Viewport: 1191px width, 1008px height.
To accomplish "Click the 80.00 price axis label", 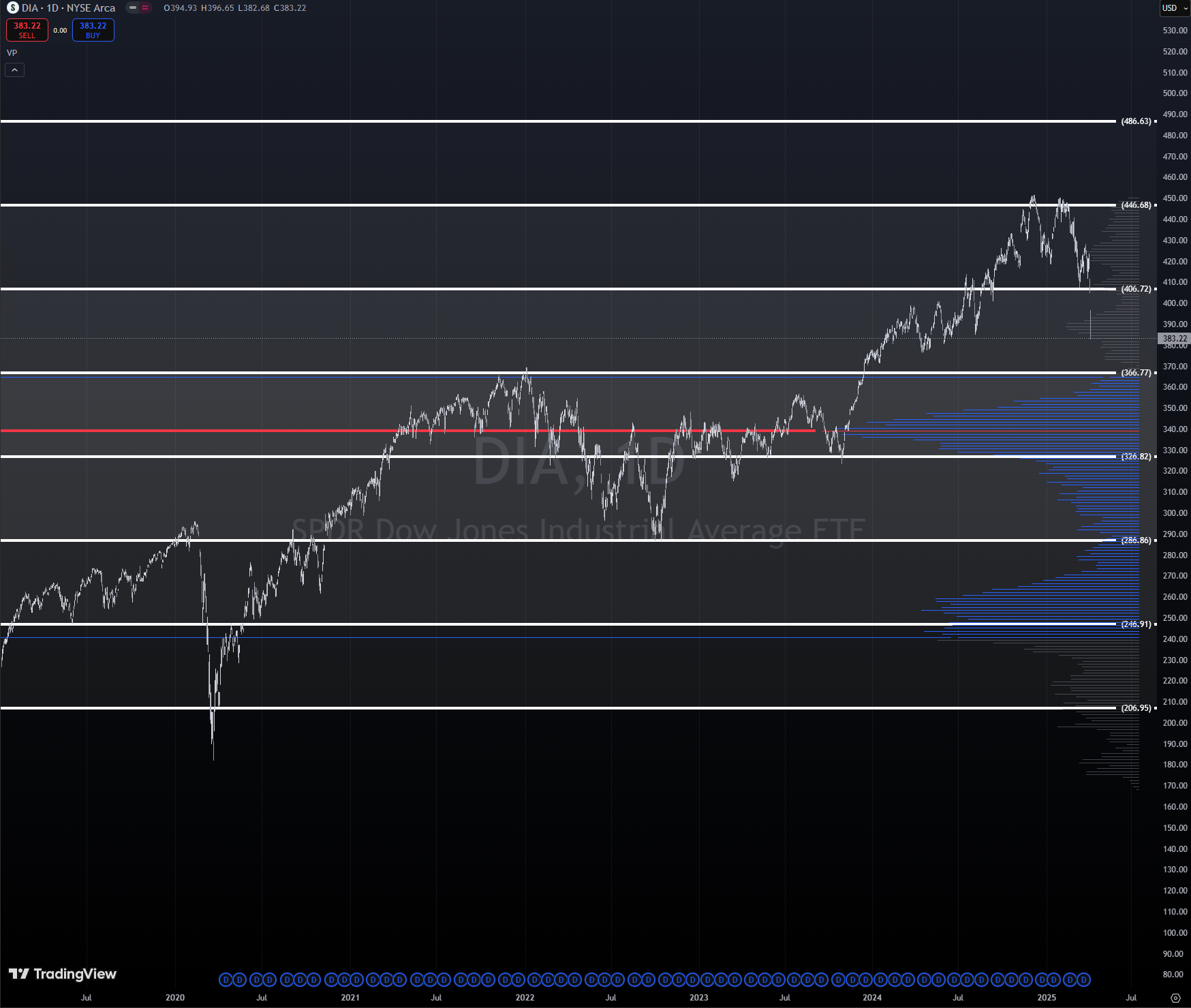I will pyautogui.click(x=1175, y=975).
